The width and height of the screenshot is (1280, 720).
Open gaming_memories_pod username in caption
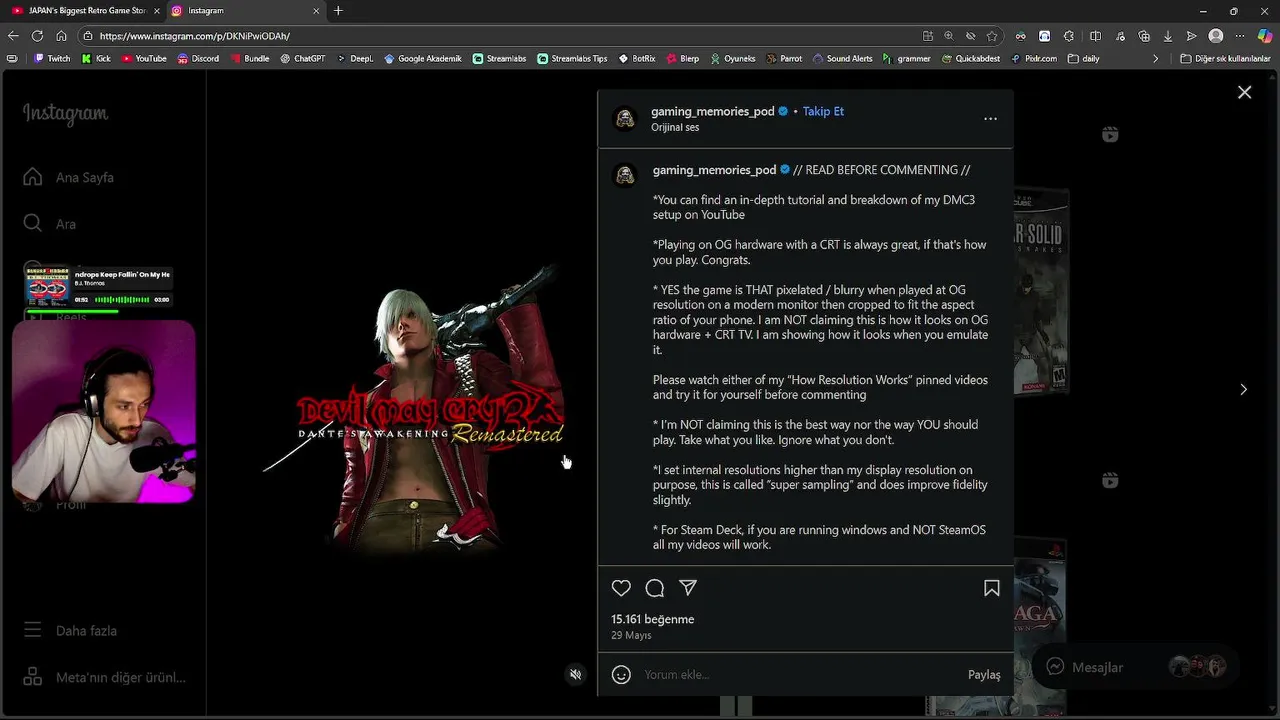(x=715, y=170)
